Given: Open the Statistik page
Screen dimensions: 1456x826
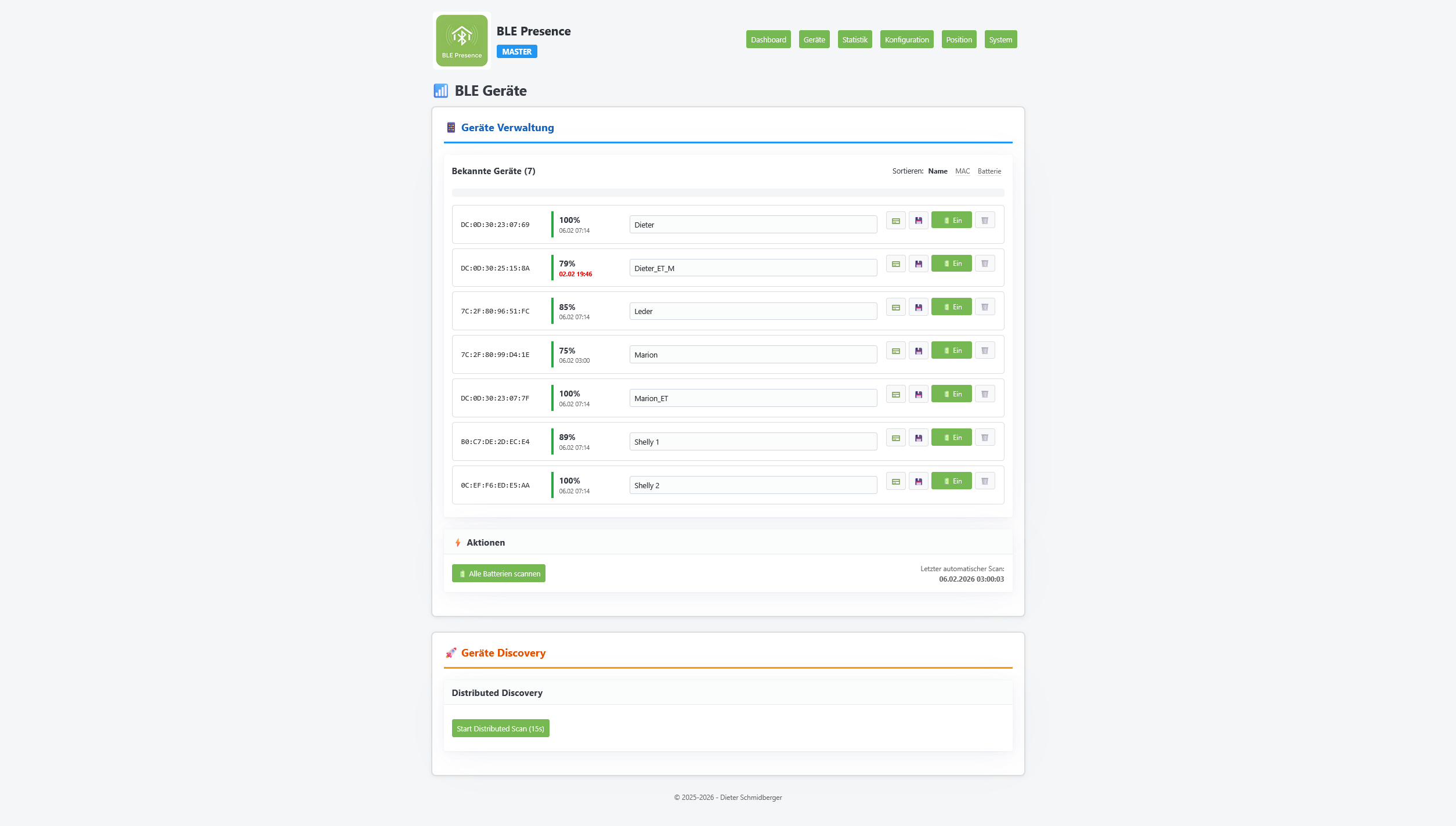Looking at the screenshot, I should pos(854,39).
